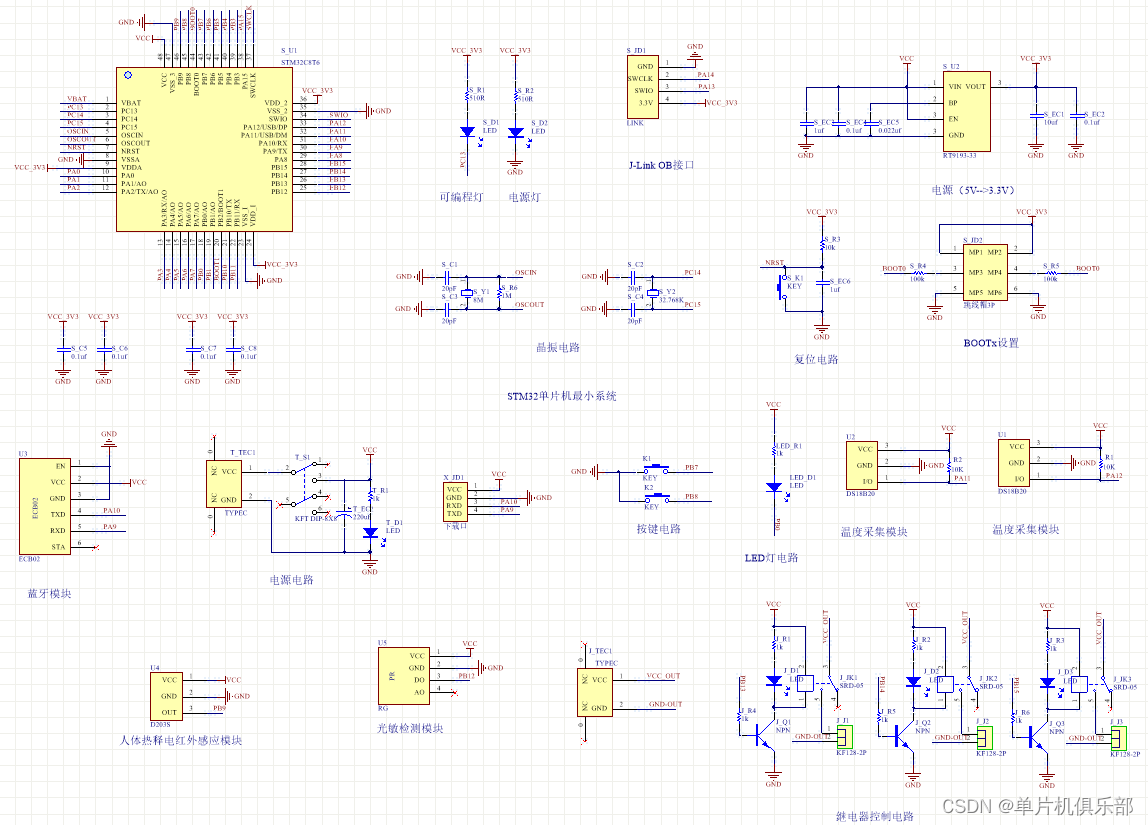Select the U1 DS18B20 sensor block
The width and height of the screenshot is (1148, 825).
[x=1014, y=463]
